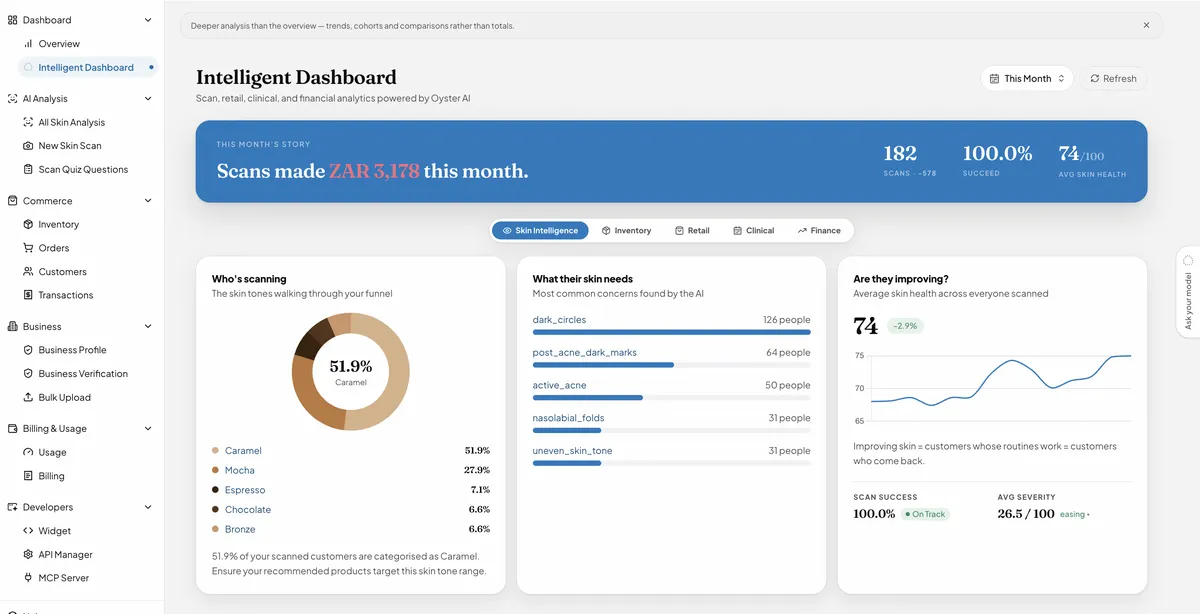
Task: Collapse the Commerce section chevron
Action: (x=148, y=201)
